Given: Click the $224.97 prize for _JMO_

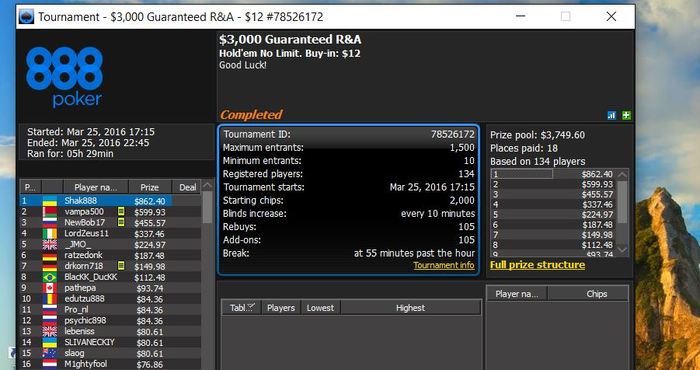Looking at the screenshot, I should coord(150,245).
